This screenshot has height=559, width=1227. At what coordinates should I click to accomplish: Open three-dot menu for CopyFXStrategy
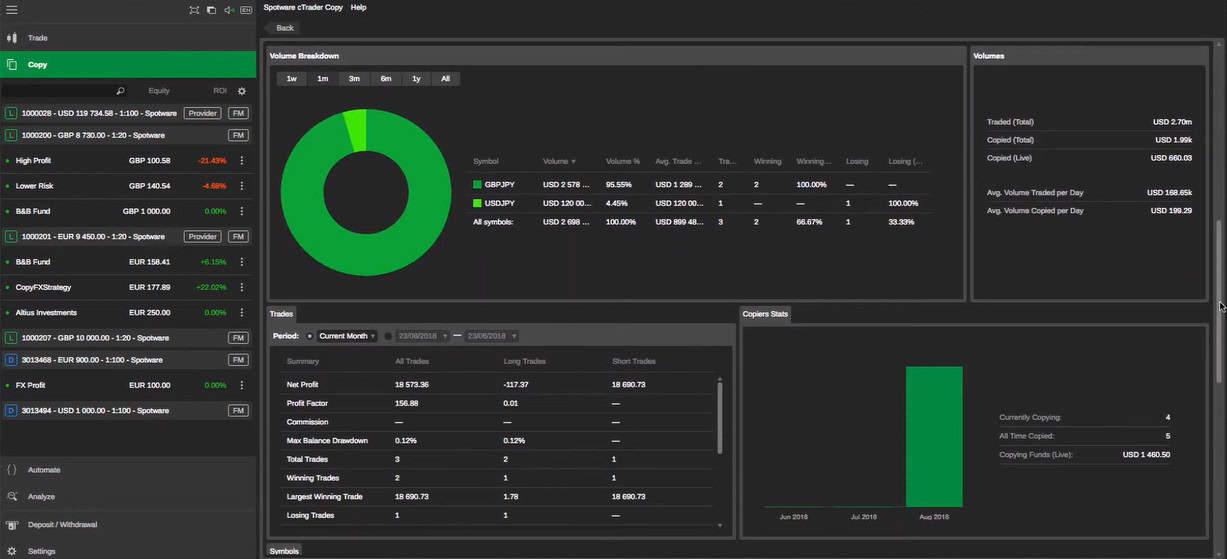click(x=242, y=288)
